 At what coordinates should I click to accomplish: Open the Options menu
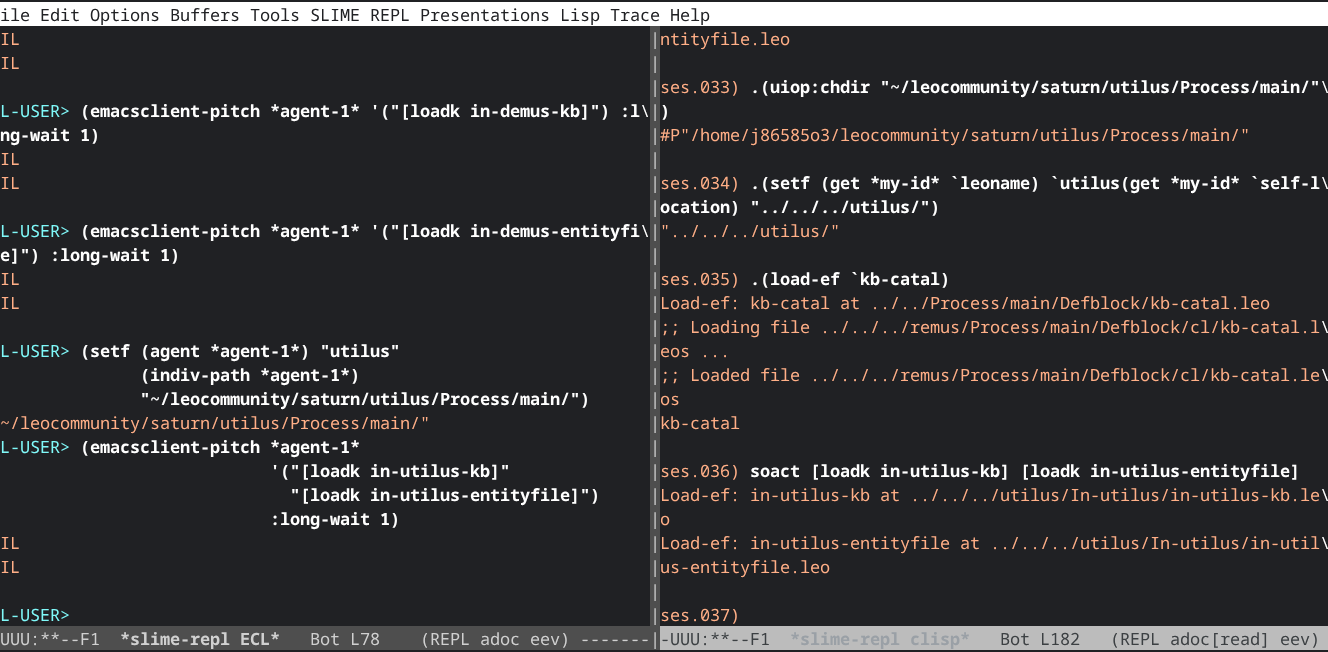pos(124,15)
